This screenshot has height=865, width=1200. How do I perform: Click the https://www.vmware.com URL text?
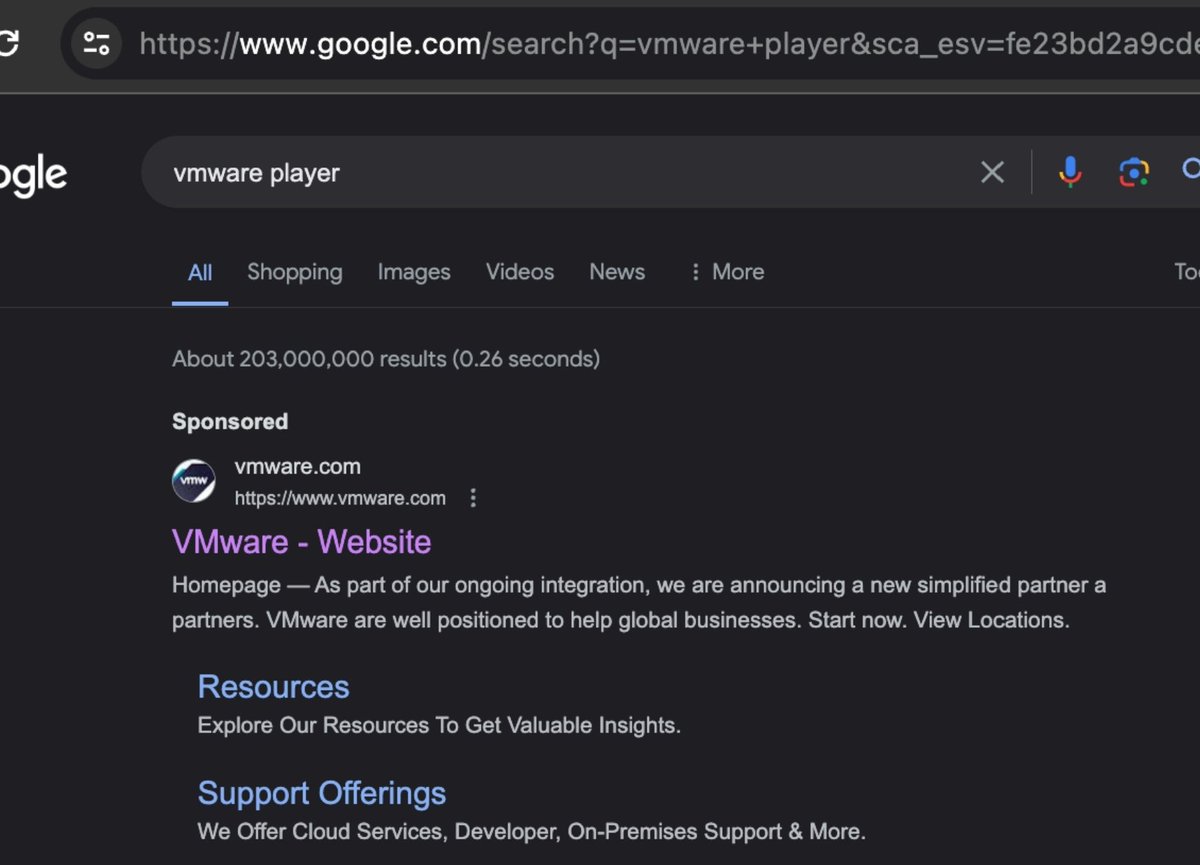click(340, 498)
